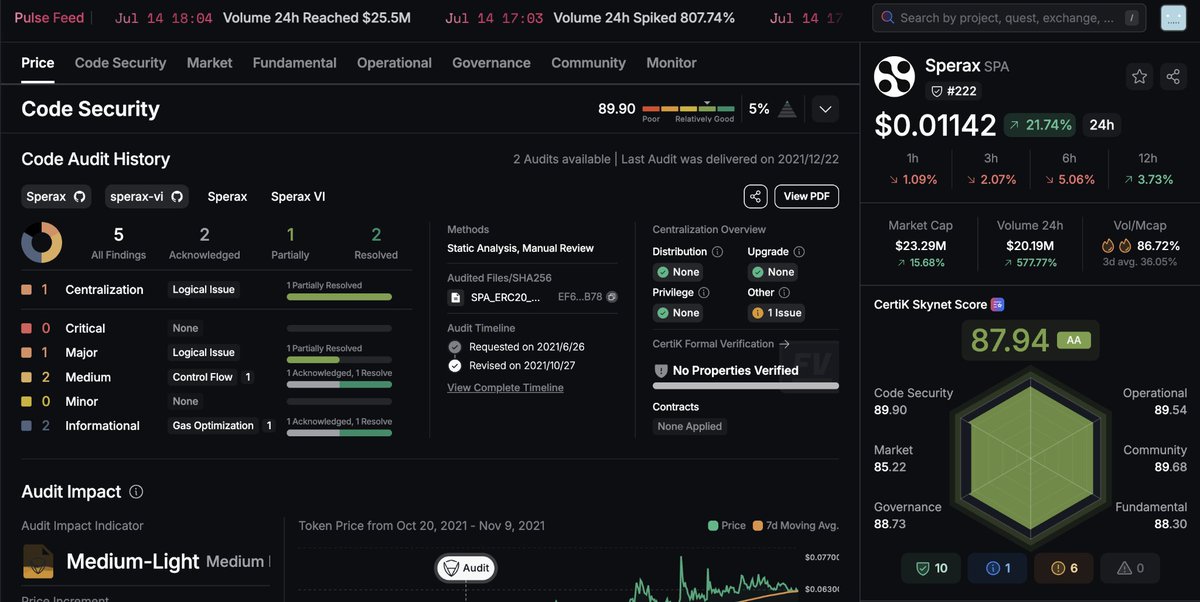Click the Pulse Feed label

49,18
